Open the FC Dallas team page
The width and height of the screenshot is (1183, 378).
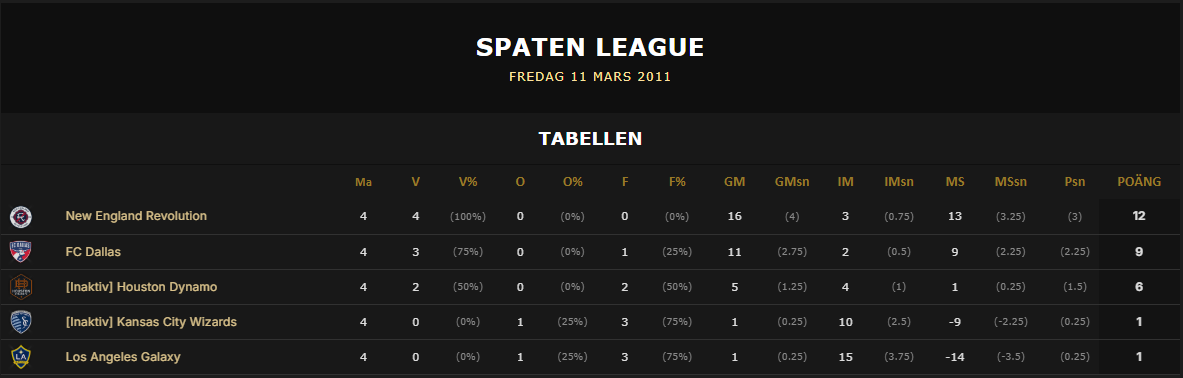pyautogui.click(x=93, y=252)
